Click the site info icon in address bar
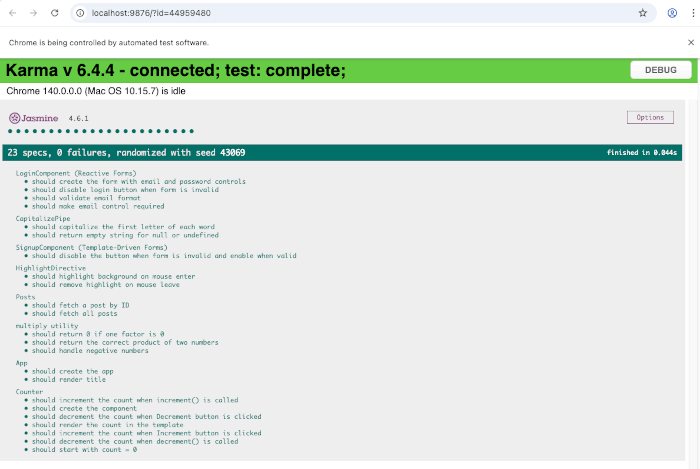 (x=80, y=13)
